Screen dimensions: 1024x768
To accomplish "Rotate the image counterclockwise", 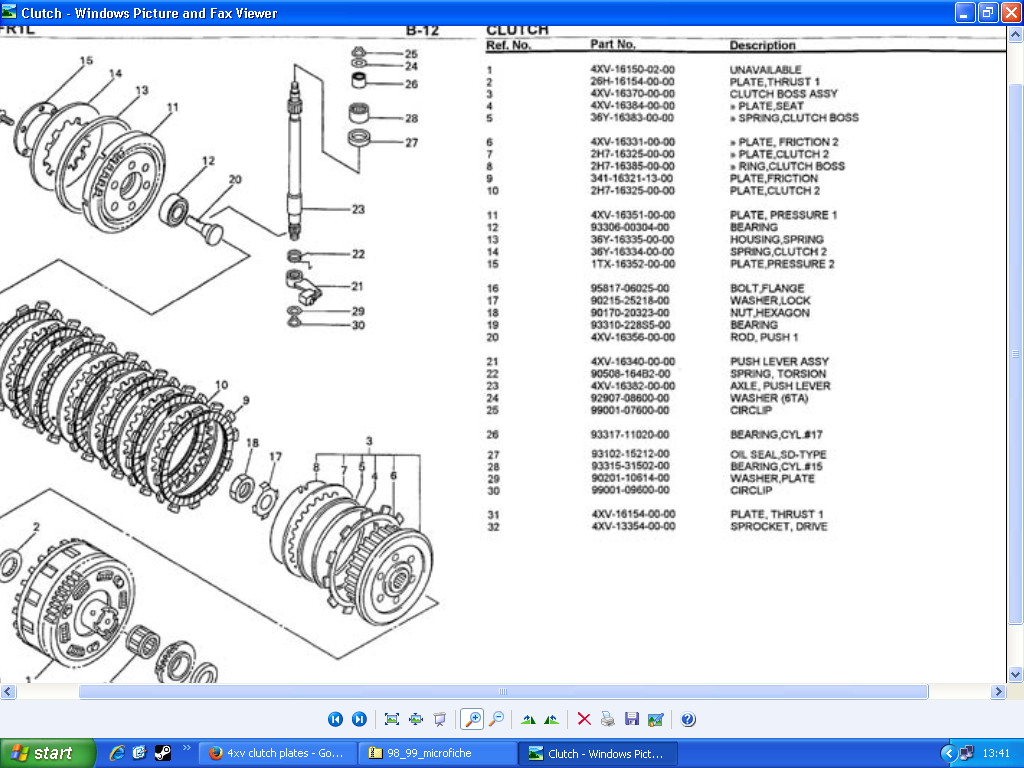I will pyautogui.click(x=551, y=719).
